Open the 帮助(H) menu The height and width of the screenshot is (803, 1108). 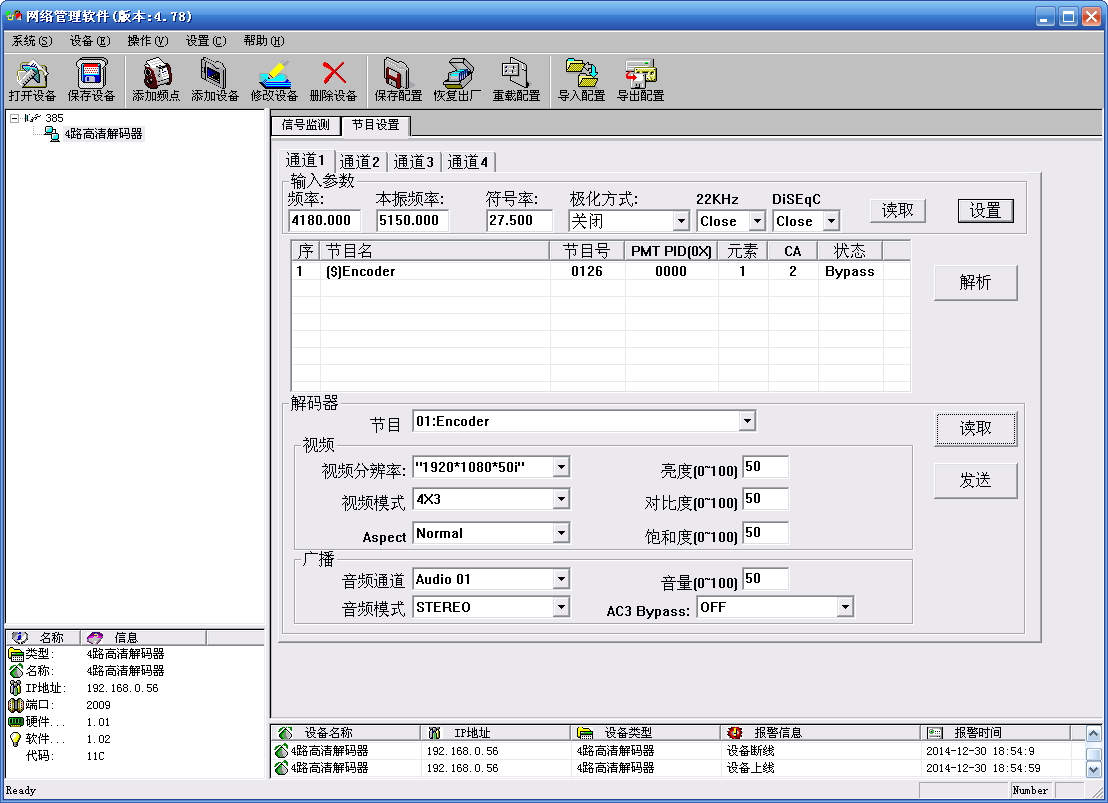pyautogui.click(x=264, y=41)
